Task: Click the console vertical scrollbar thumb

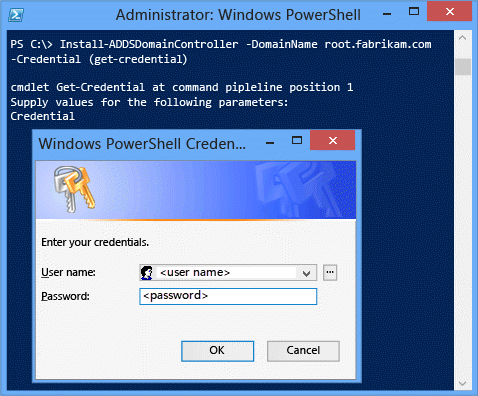Action: coord(463,66)
